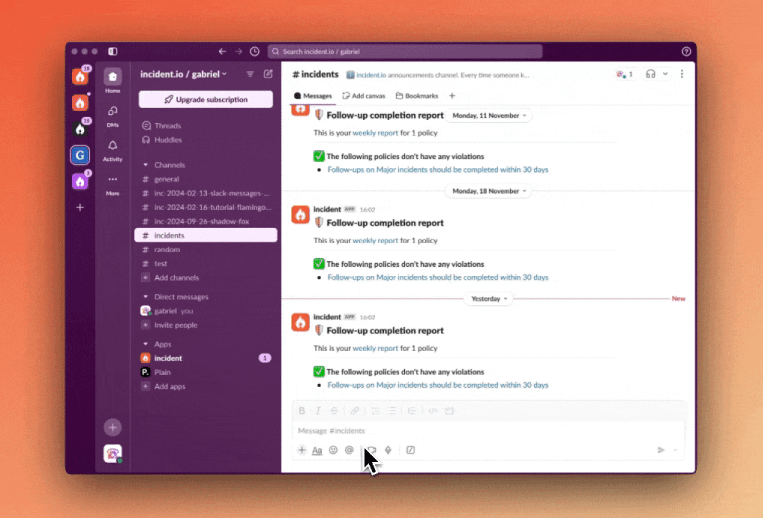Open history clock icon
763x518 pixels.
[254, 51]
